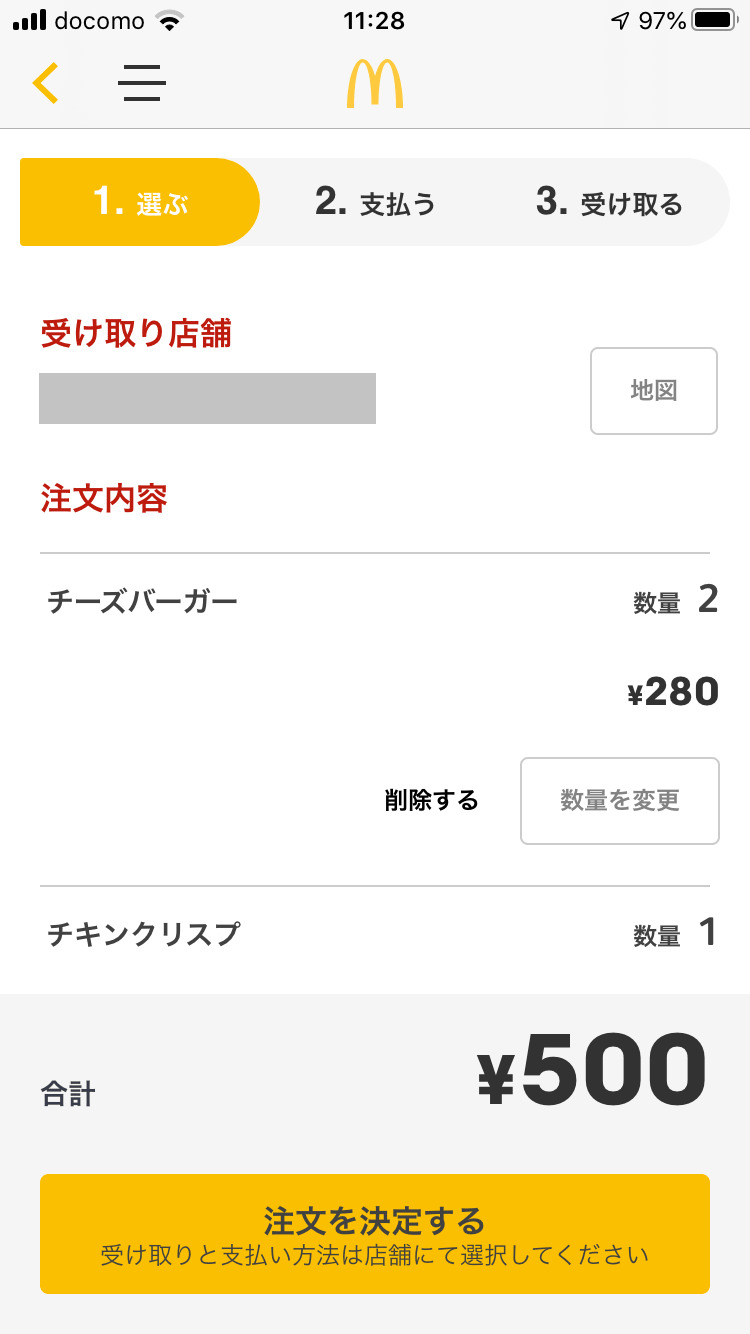This screenshot has width=750, height=1334.
Task: Switch to the 2. 支払う step
Action: (x=376, y=202)
